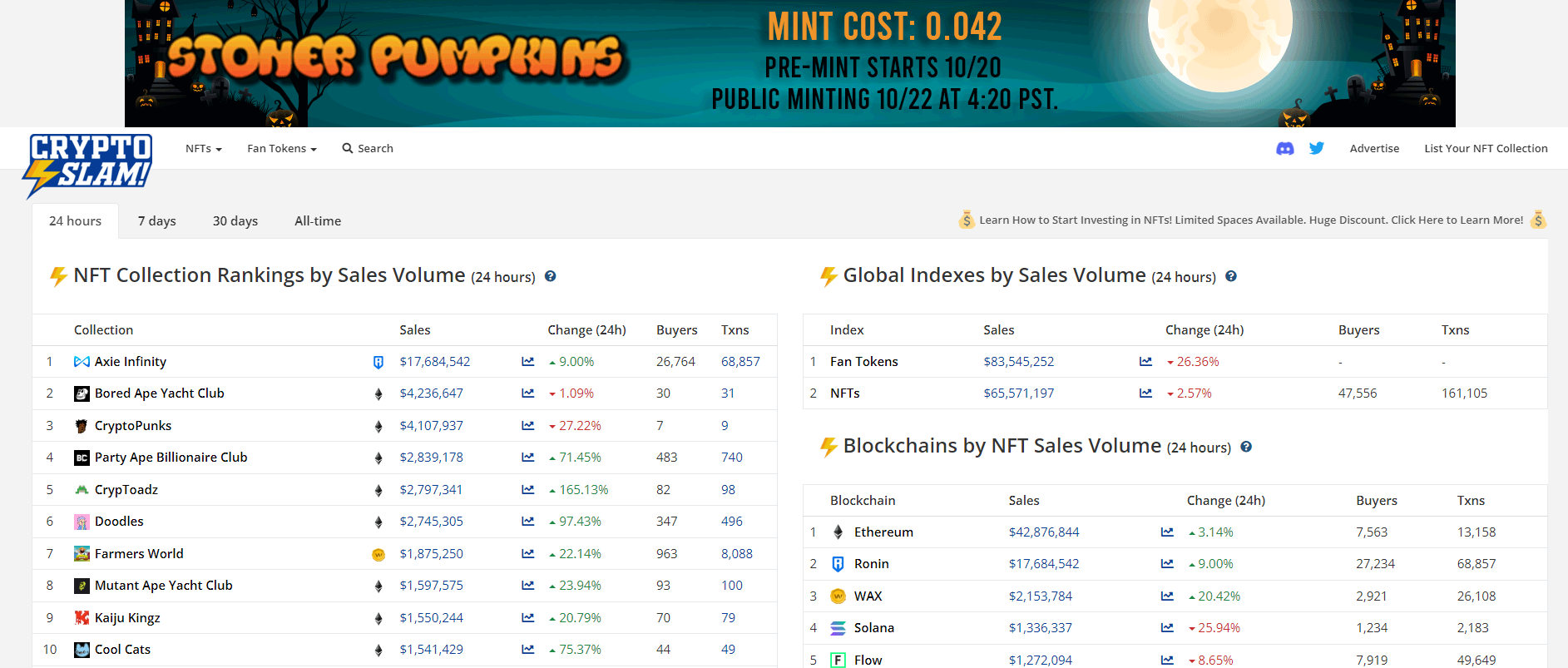This screenshot has height=668, width=1568.
Task: Open the Advertise link
Action: (1374, 148)
